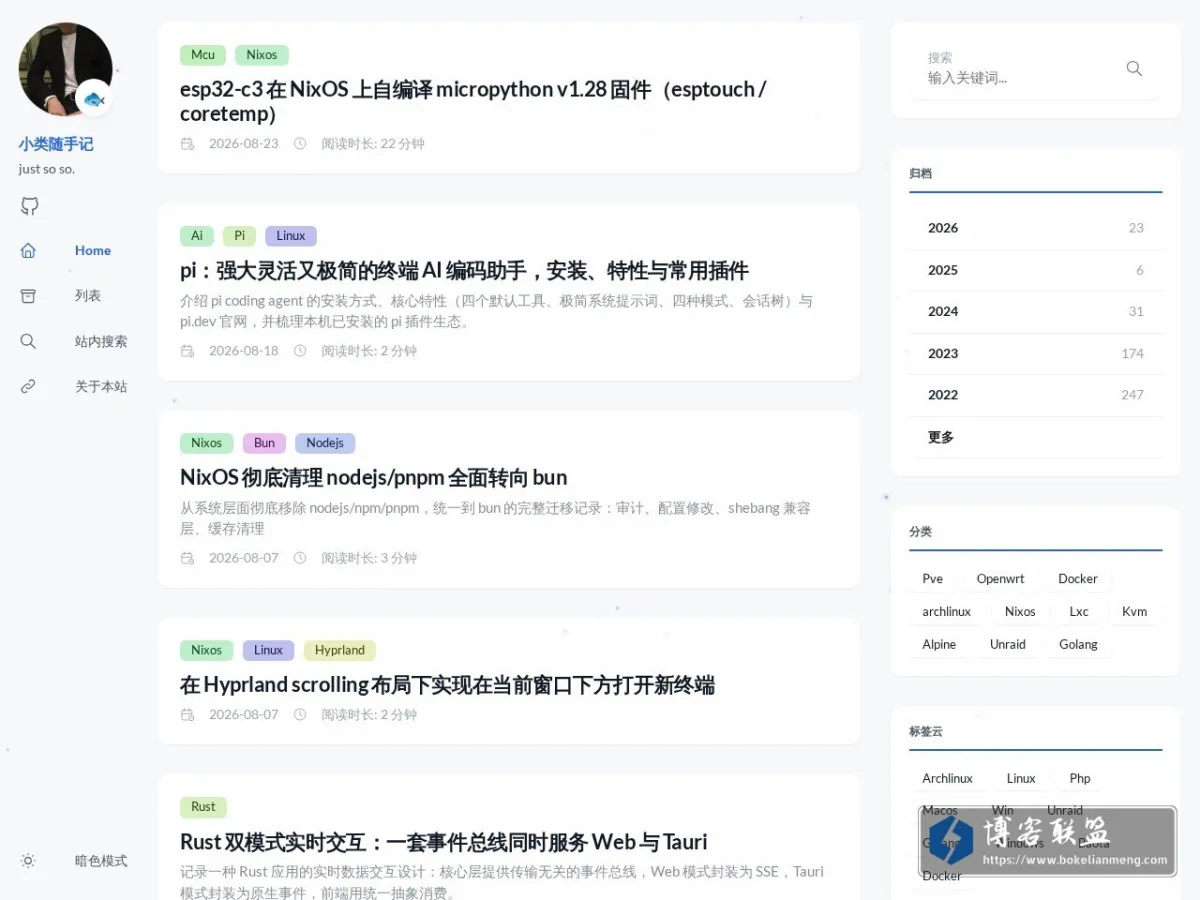Open the Pve category
The width and height of the screenshot is (1200, 900).
pyautogui.click(x=933, y=579)
